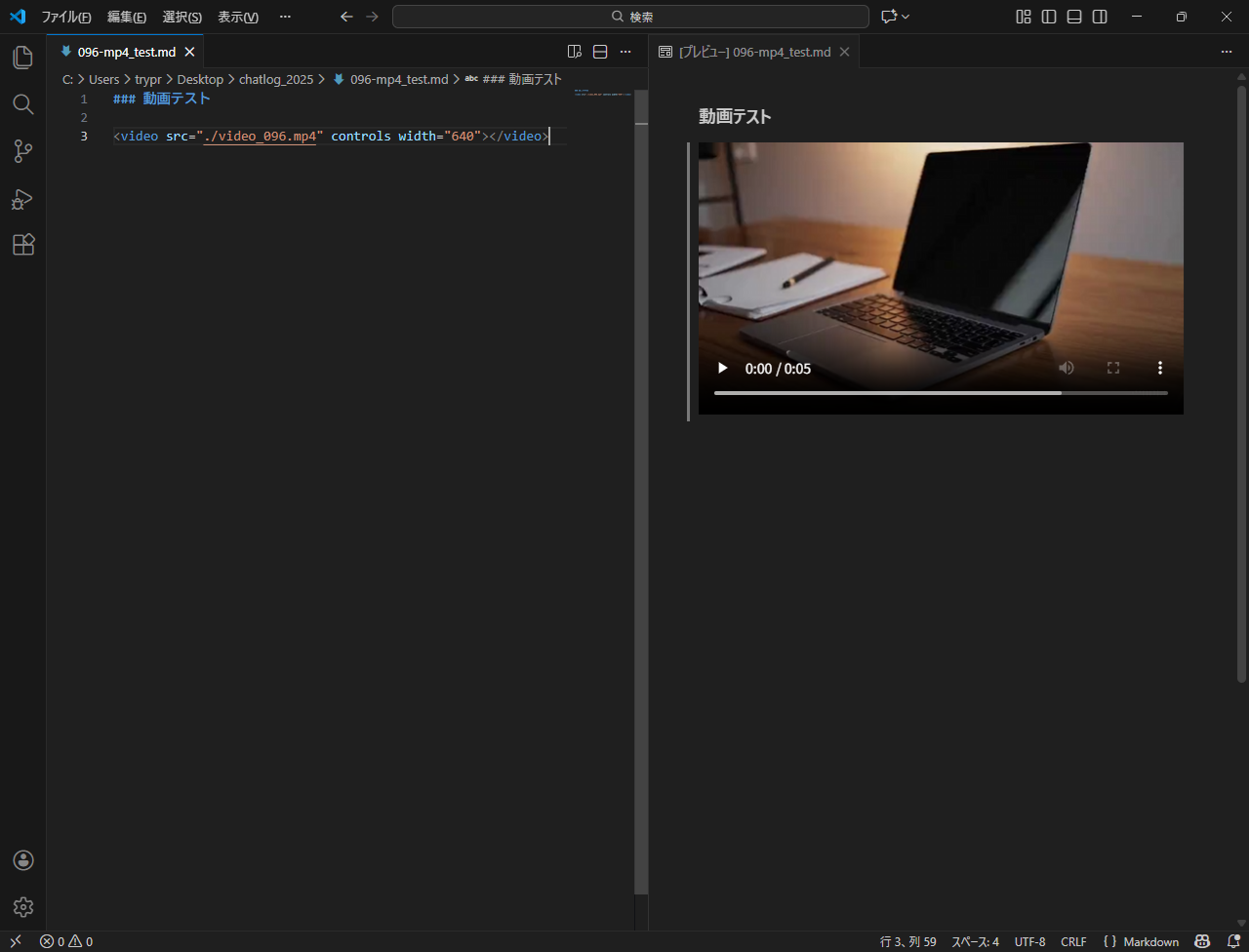Toggle the bottom panel visibility

[x=1074, y=17]
